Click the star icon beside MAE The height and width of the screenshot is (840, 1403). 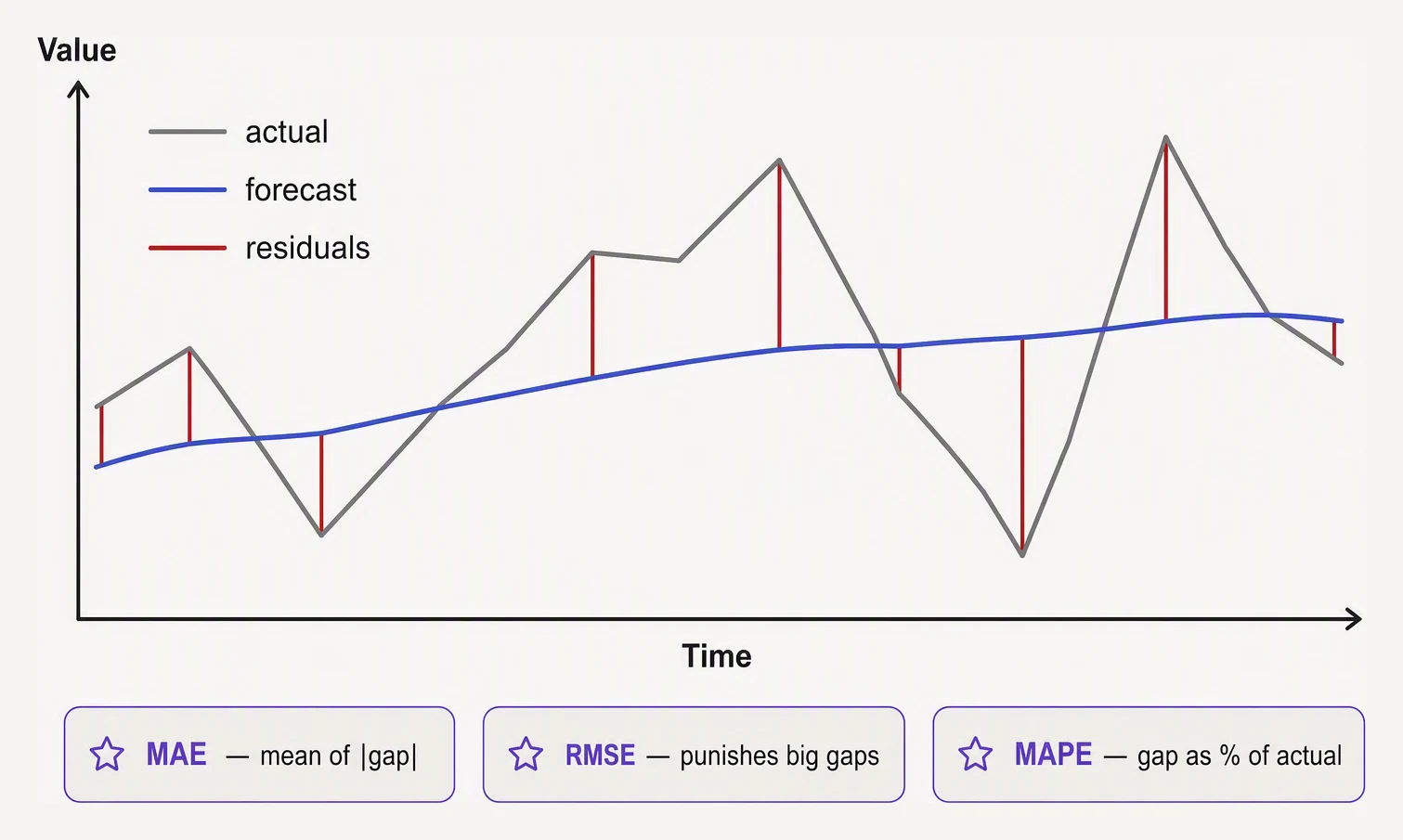point(107,754)
